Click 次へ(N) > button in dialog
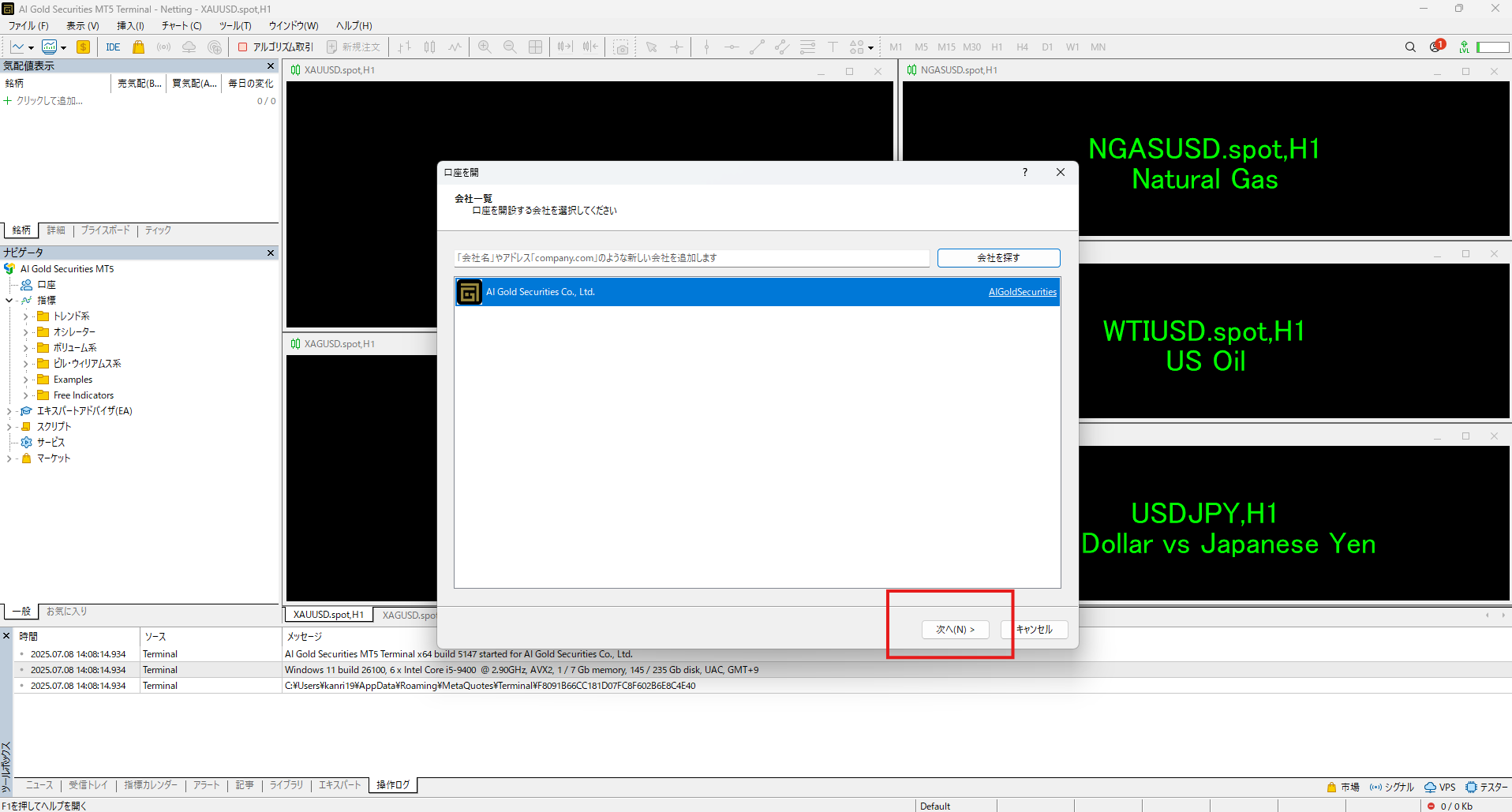The height and width of the screenshot is (812, 1512). (x=955, y=630)
